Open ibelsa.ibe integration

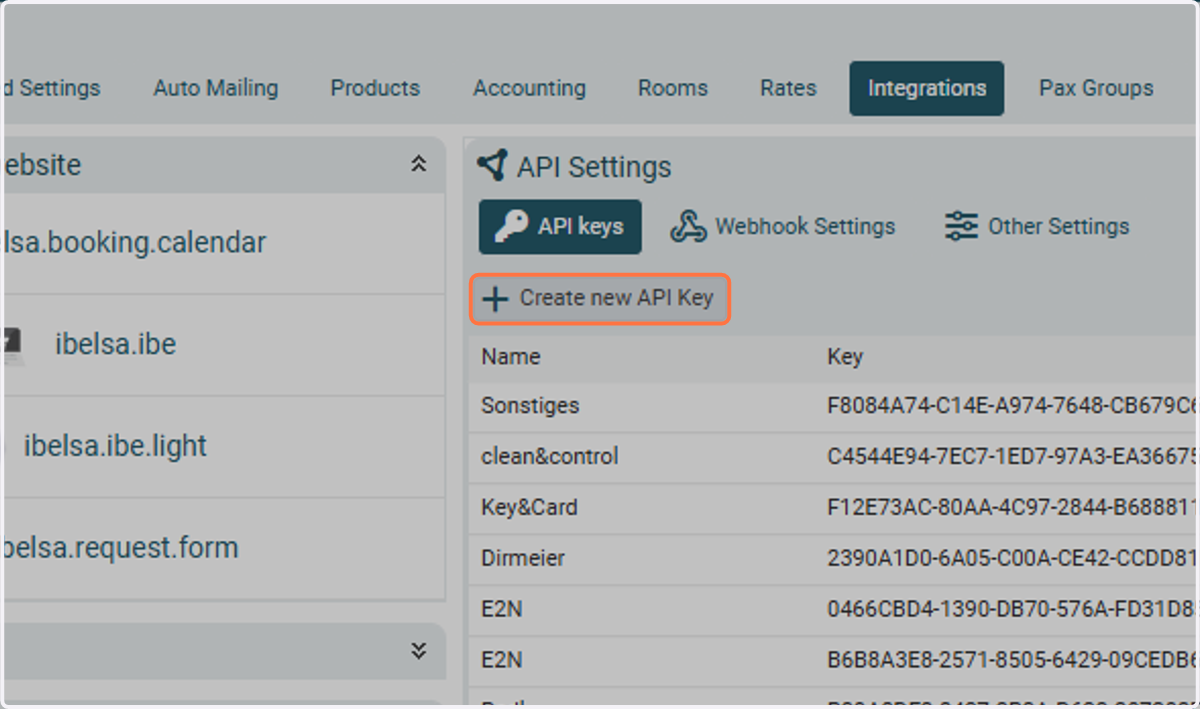[x=115, y=345]
